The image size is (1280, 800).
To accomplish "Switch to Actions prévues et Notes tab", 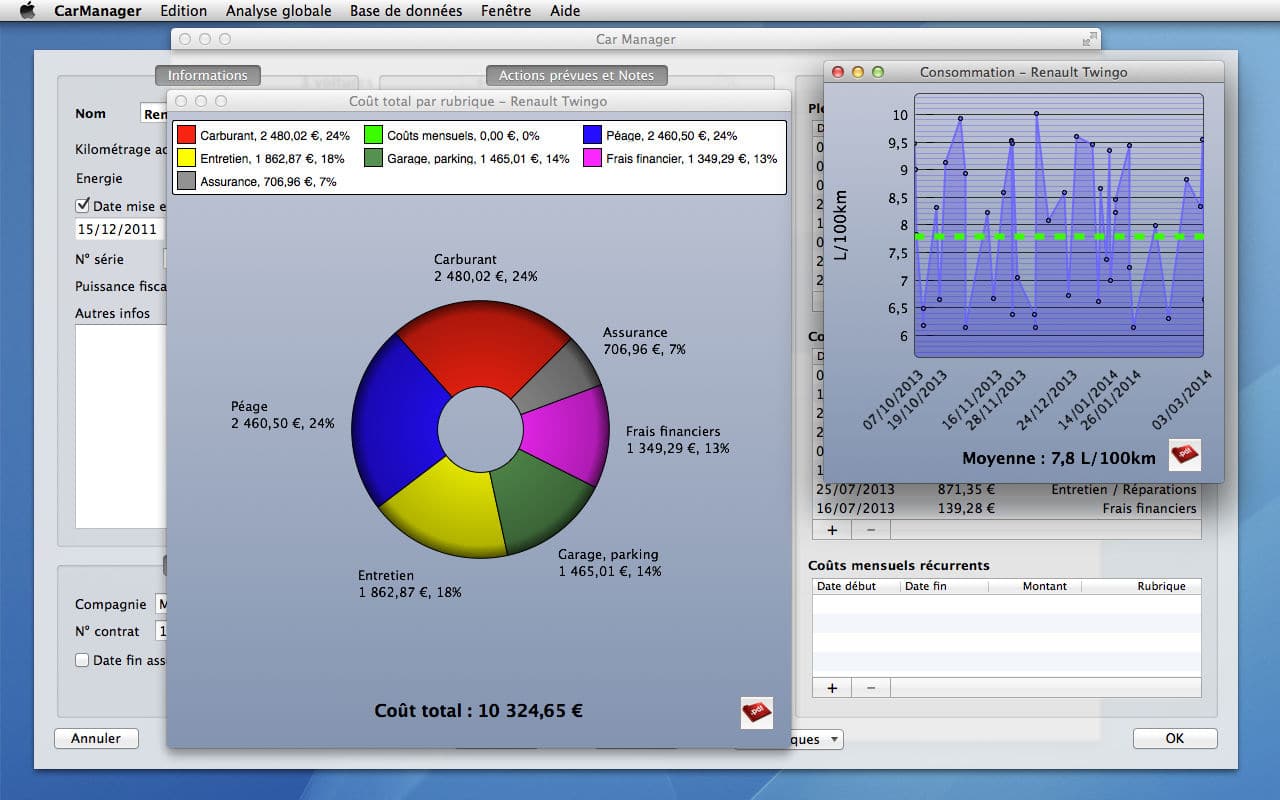I will (x=576, y=75).
